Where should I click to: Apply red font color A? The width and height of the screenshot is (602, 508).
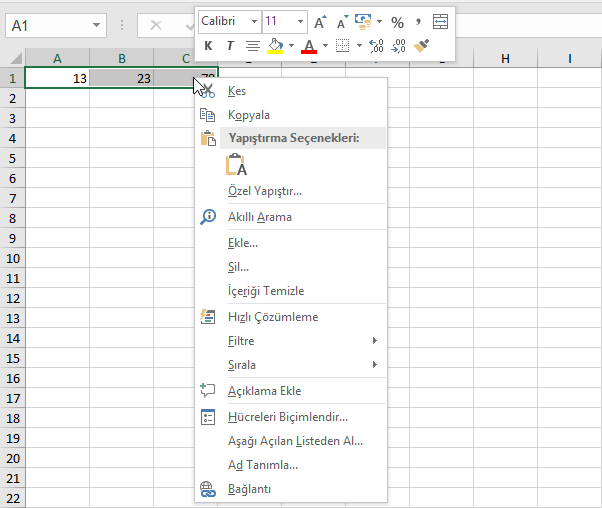pyautogui.click(x=309, y=46)
